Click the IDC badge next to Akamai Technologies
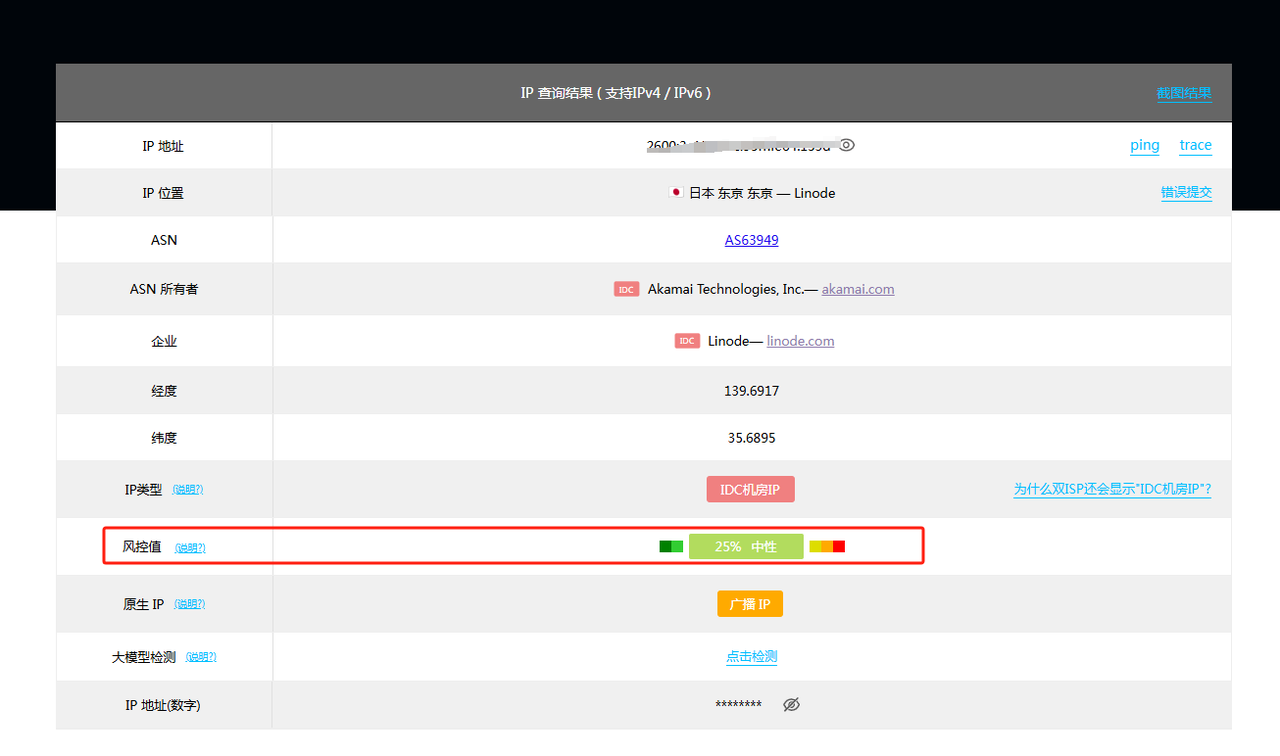 pos(627,289)
